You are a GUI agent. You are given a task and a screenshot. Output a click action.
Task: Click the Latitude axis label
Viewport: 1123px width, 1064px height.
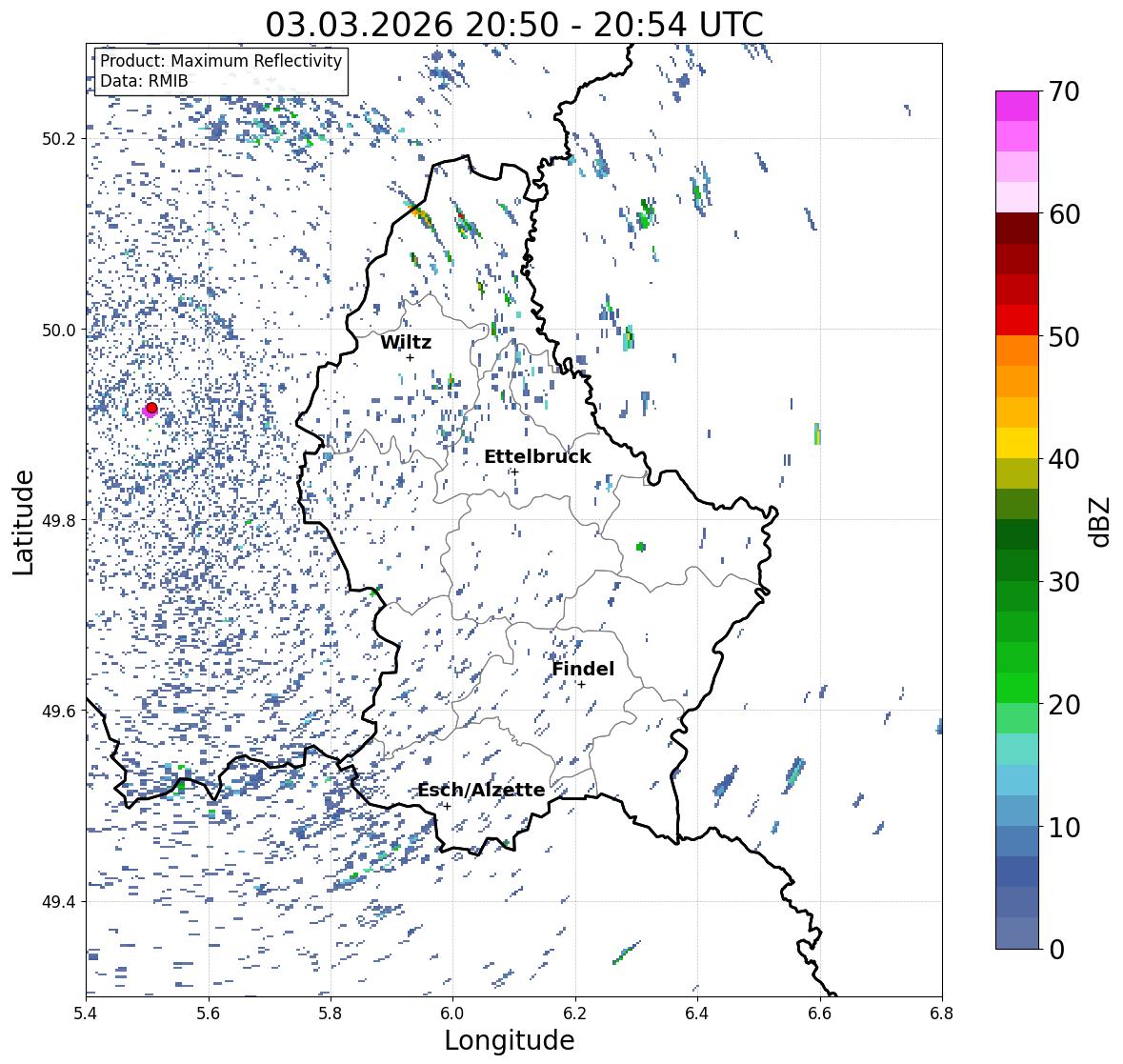[x=23, y=522]
